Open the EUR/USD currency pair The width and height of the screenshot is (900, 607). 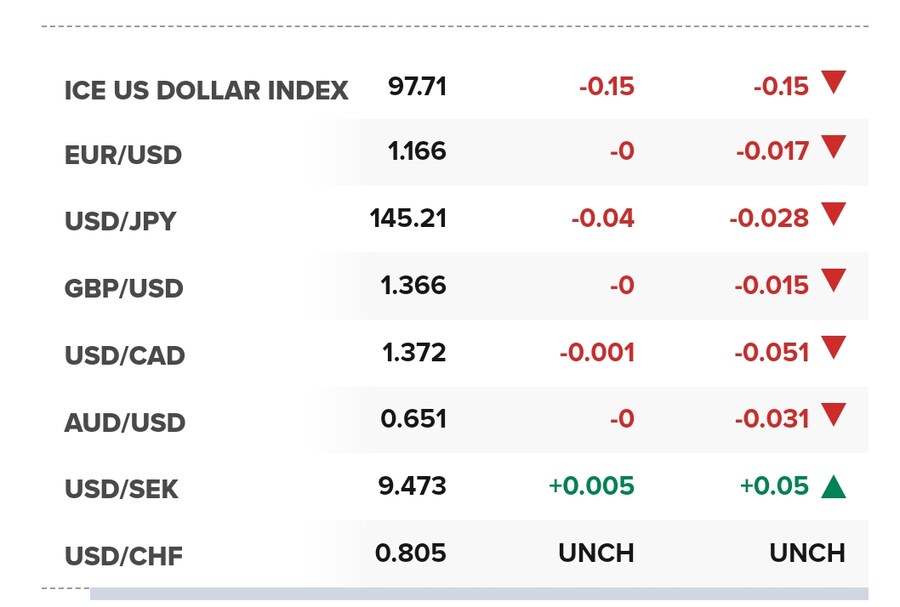click(x=123, y=155)
